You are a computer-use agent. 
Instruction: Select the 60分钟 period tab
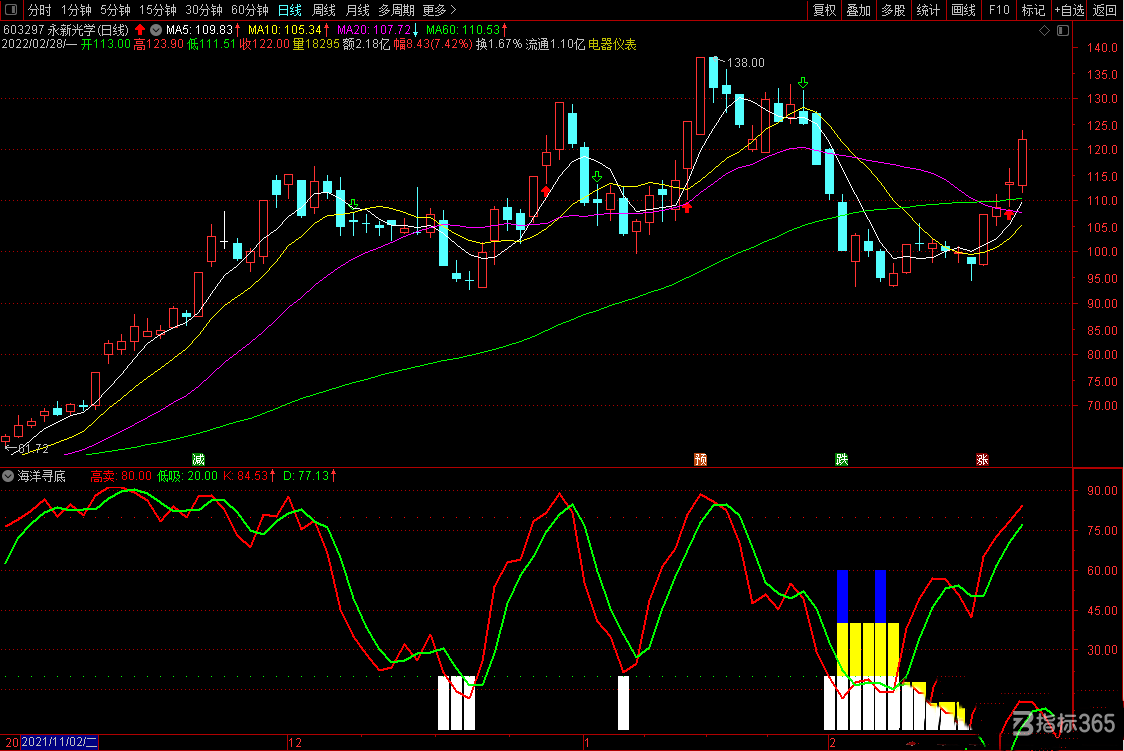[249, 10]
